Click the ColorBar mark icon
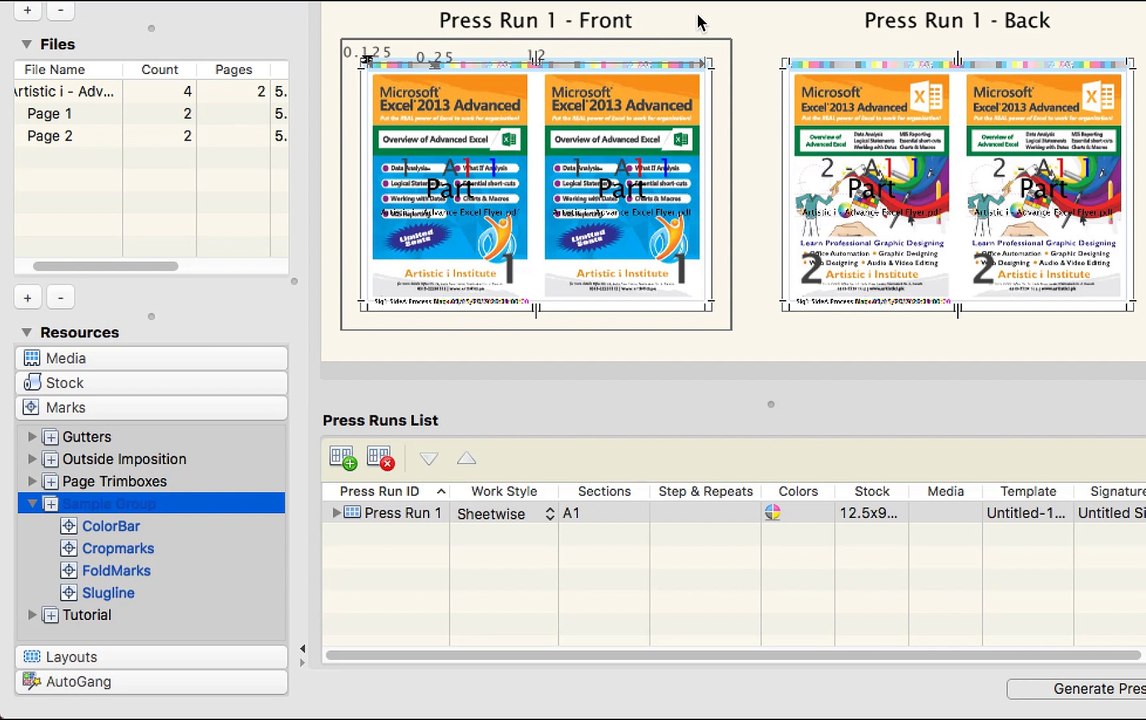This screenshot has height=720, width=1146. pyautogui.click(x=69, y=526)
